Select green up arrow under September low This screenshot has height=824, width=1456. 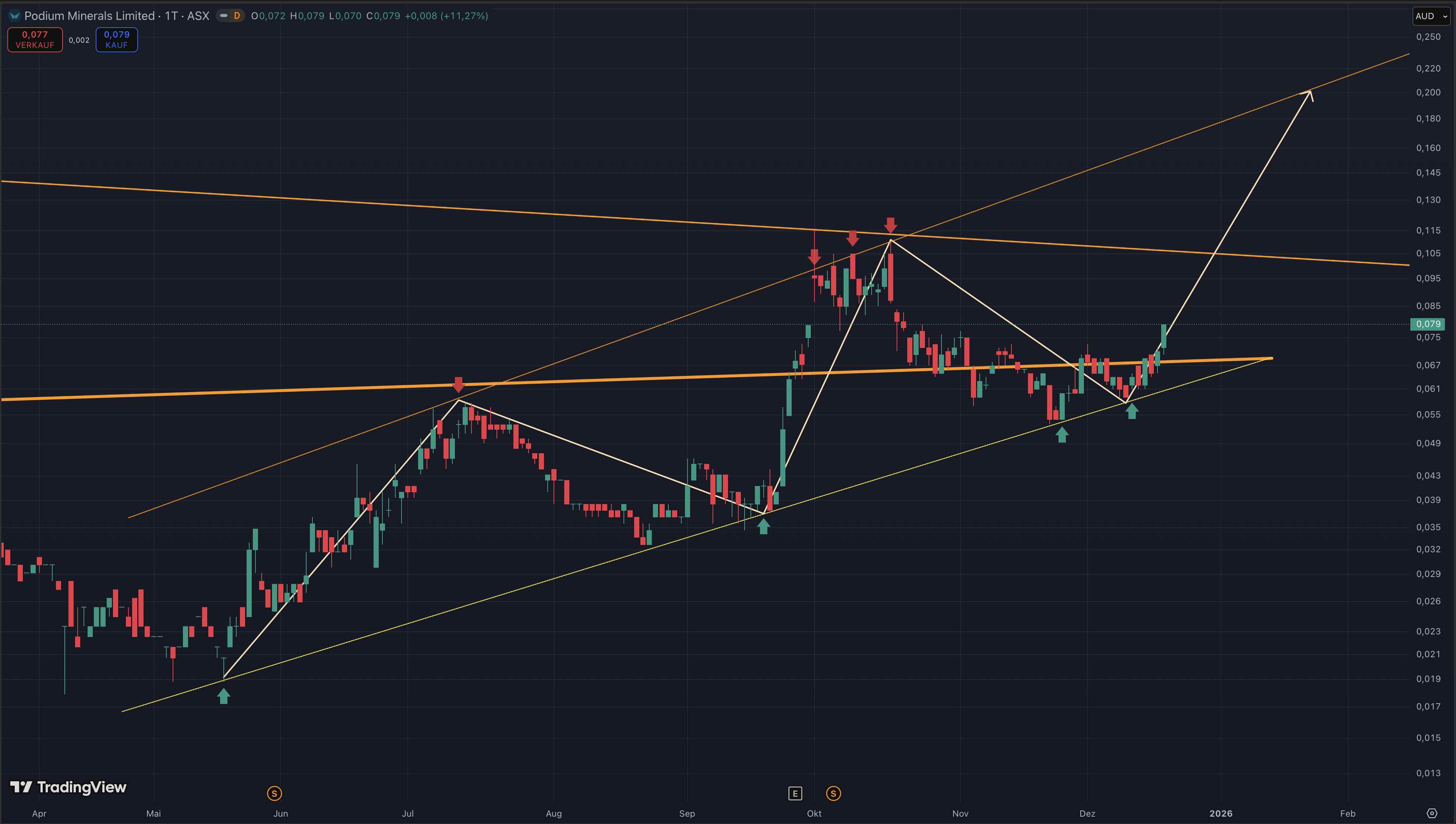click(x=764, y=526)
